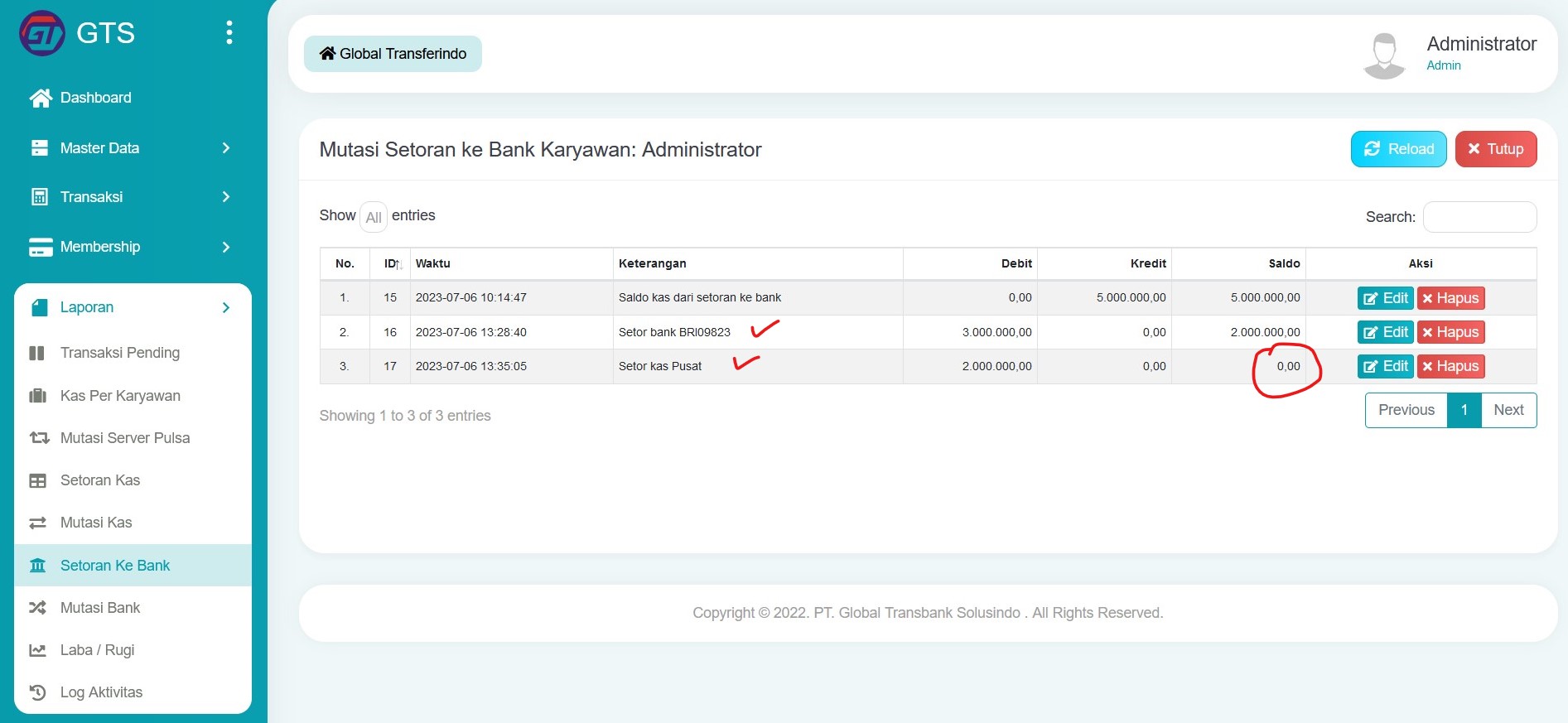Image resolution: width=1568 pixels, height=723 pixels.
Task: Expand the Membership submenu chevron
Action: (226, 247)
